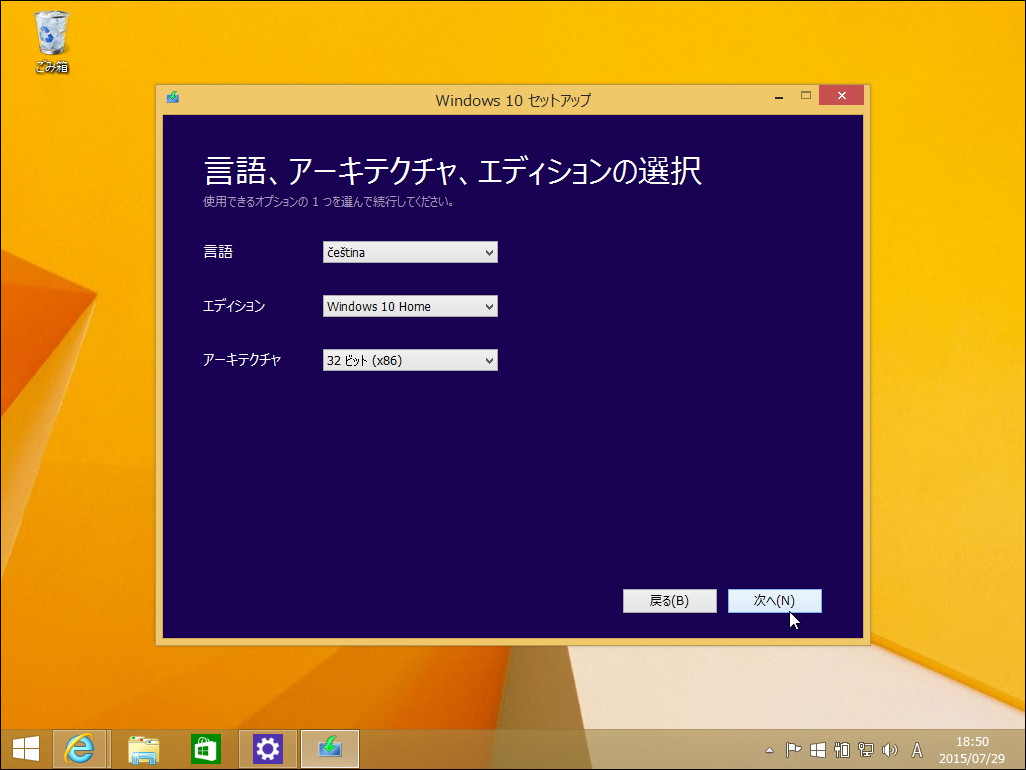Launch the green Windows Store taskbar icon
1026x770 pixels.
click(x=205, y=748)
